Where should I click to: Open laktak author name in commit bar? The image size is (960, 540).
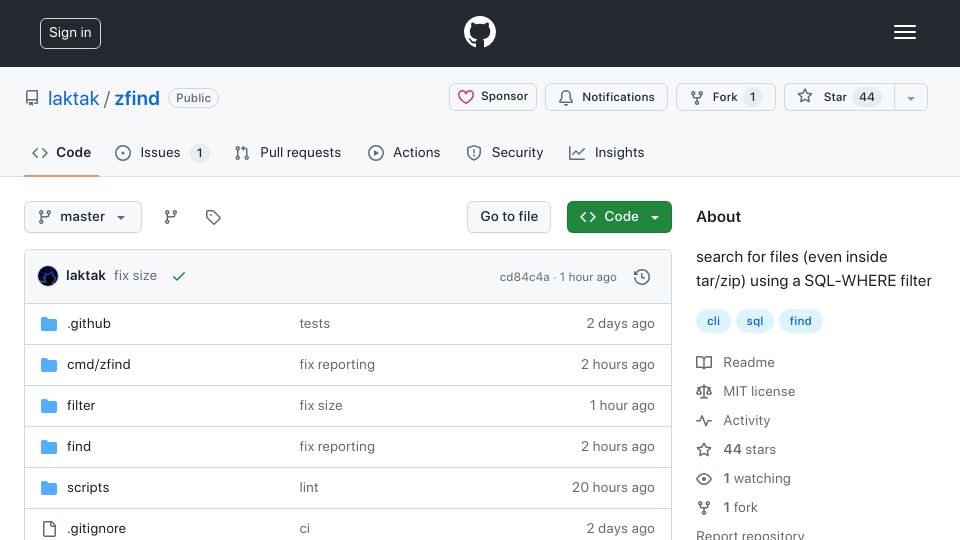[86, 276]
